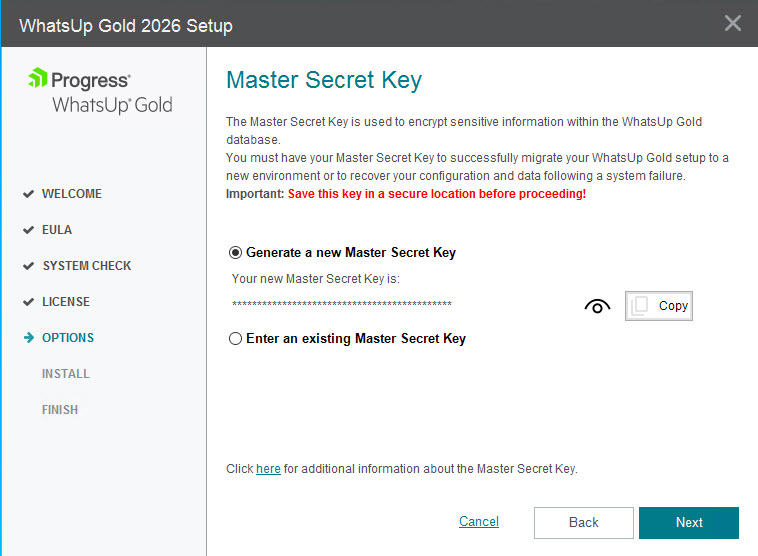Click the SYSTEM CHECK step

(87, 266)
